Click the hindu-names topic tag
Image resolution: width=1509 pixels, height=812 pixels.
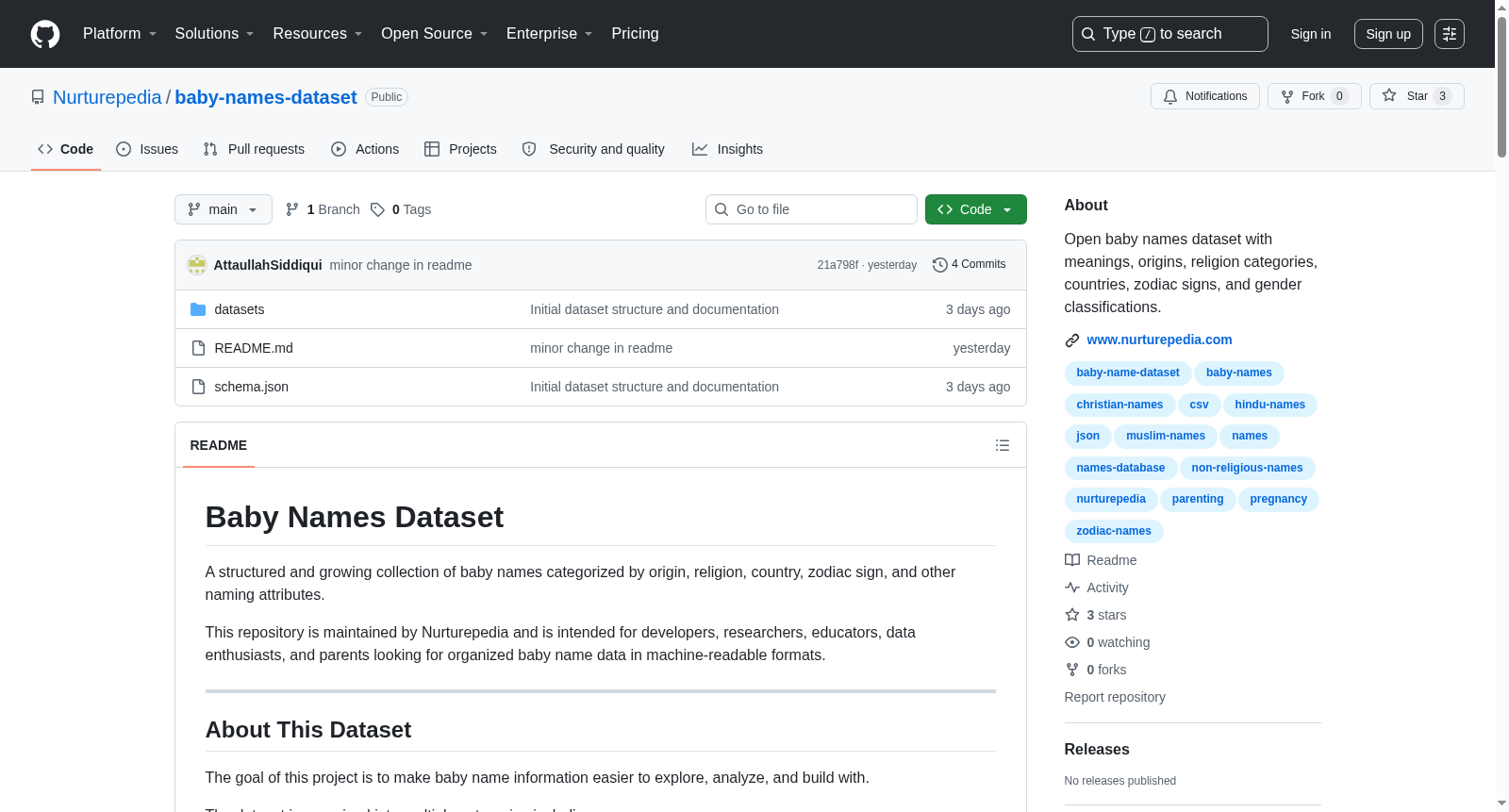click(1270, 405)
